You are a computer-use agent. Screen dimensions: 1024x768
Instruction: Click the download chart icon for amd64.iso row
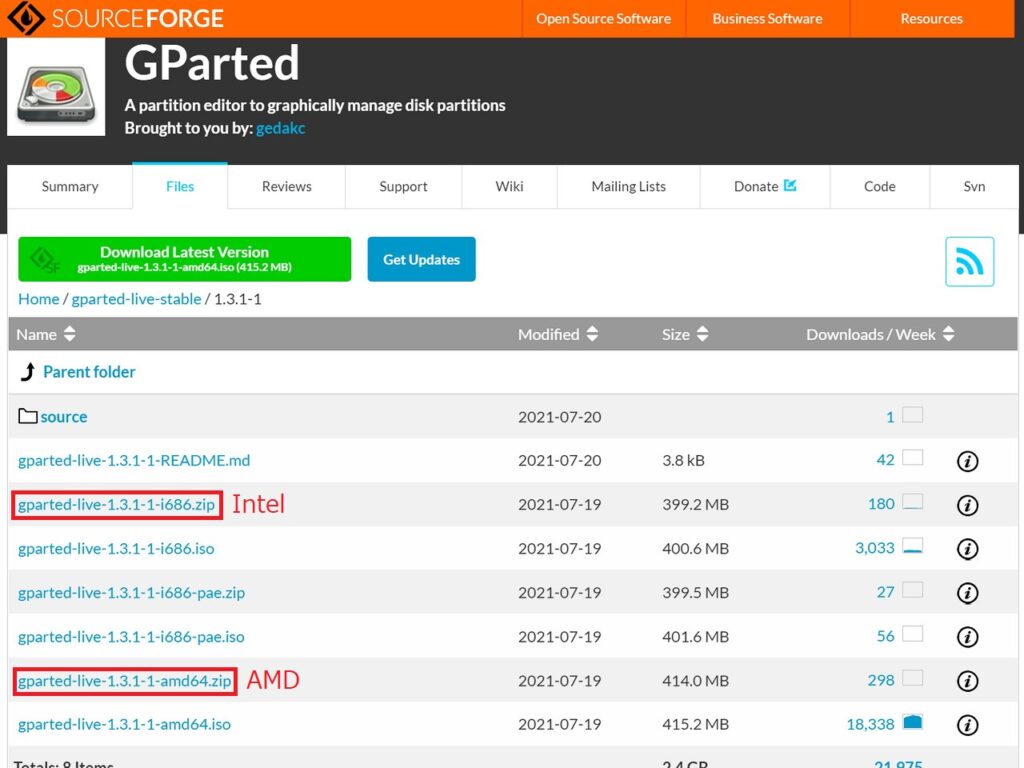[912, 722]
